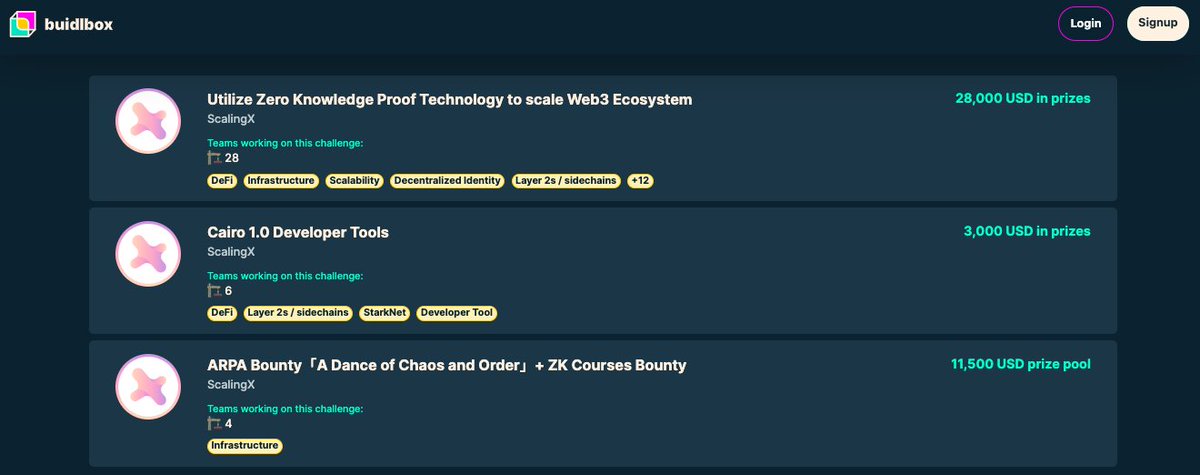Click the buidlbox logo icon
The image size is (1200, 475).
[x=23, y=23]
